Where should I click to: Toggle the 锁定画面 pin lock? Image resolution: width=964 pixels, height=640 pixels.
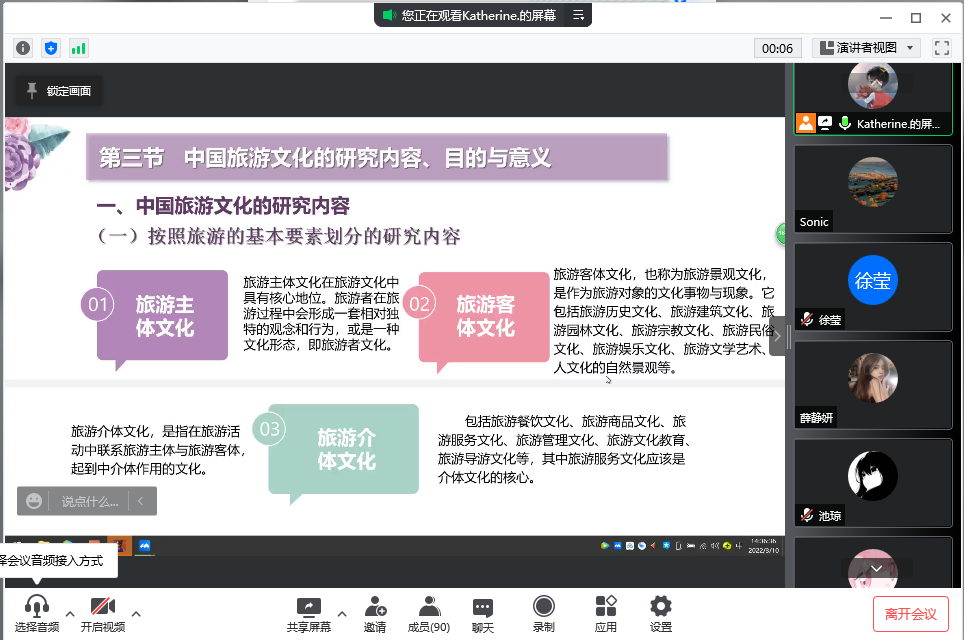pos(59,91)
